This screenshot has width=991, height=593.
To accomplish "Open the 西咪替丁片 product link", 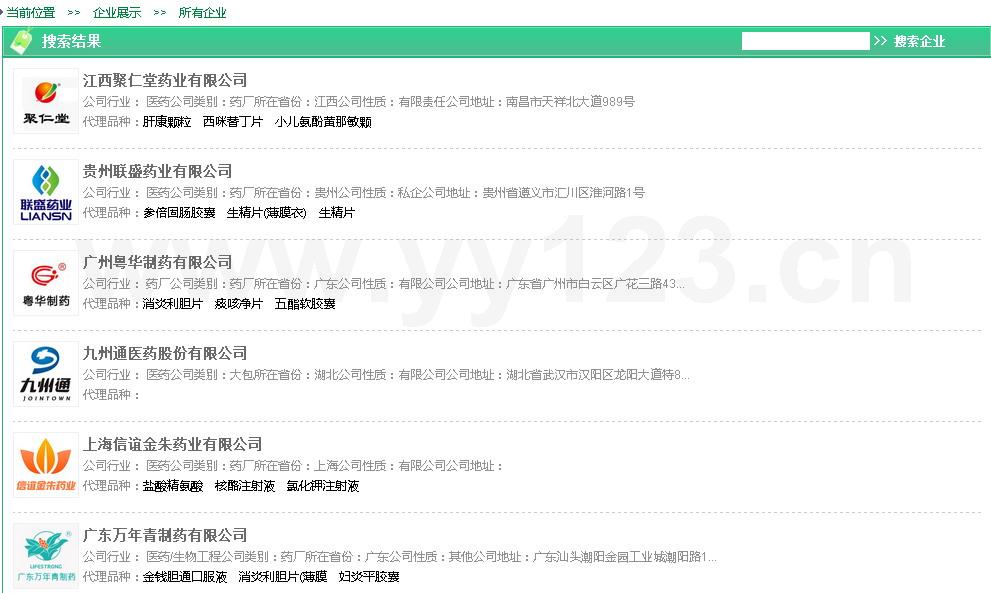I will 233,122.
